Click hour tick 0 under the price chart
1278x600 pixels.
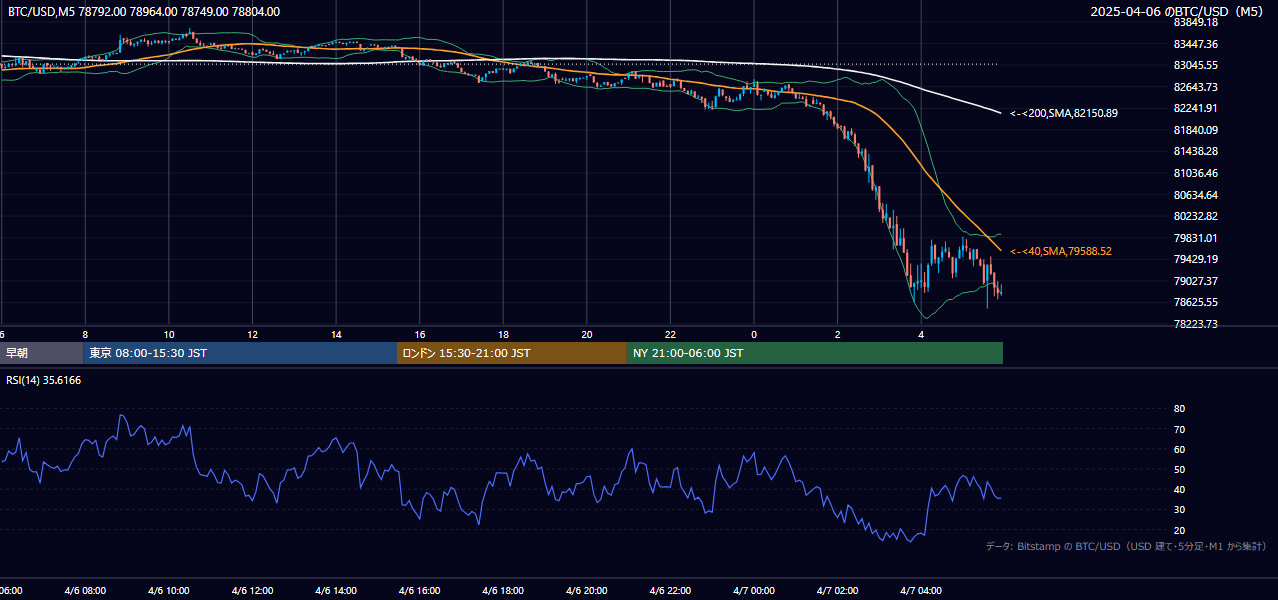point(754,334)
